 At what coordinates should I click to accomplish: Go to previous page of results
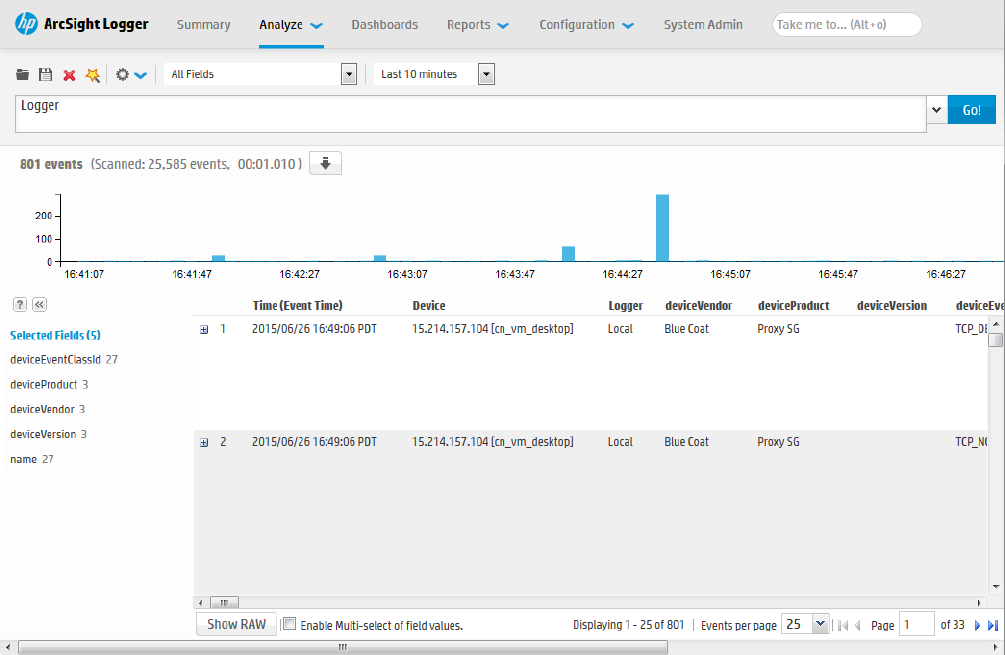(858, 626)
